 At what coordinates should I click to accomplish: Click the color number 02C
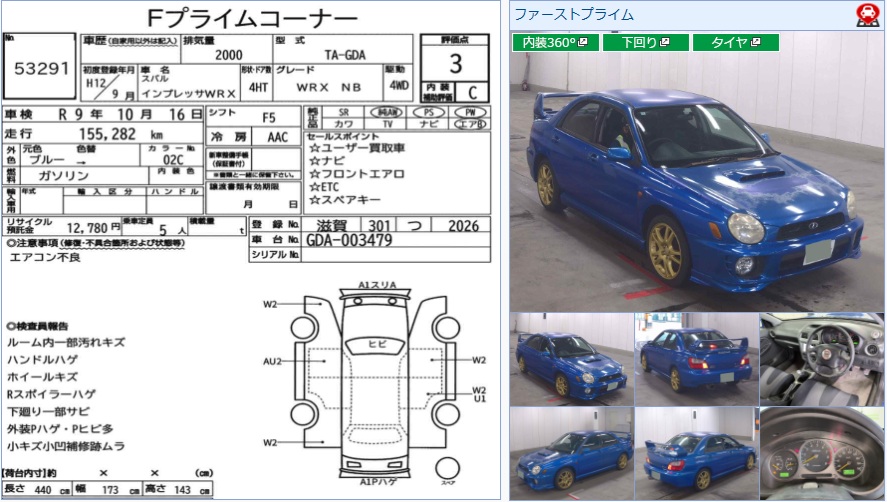coord(173,160)
